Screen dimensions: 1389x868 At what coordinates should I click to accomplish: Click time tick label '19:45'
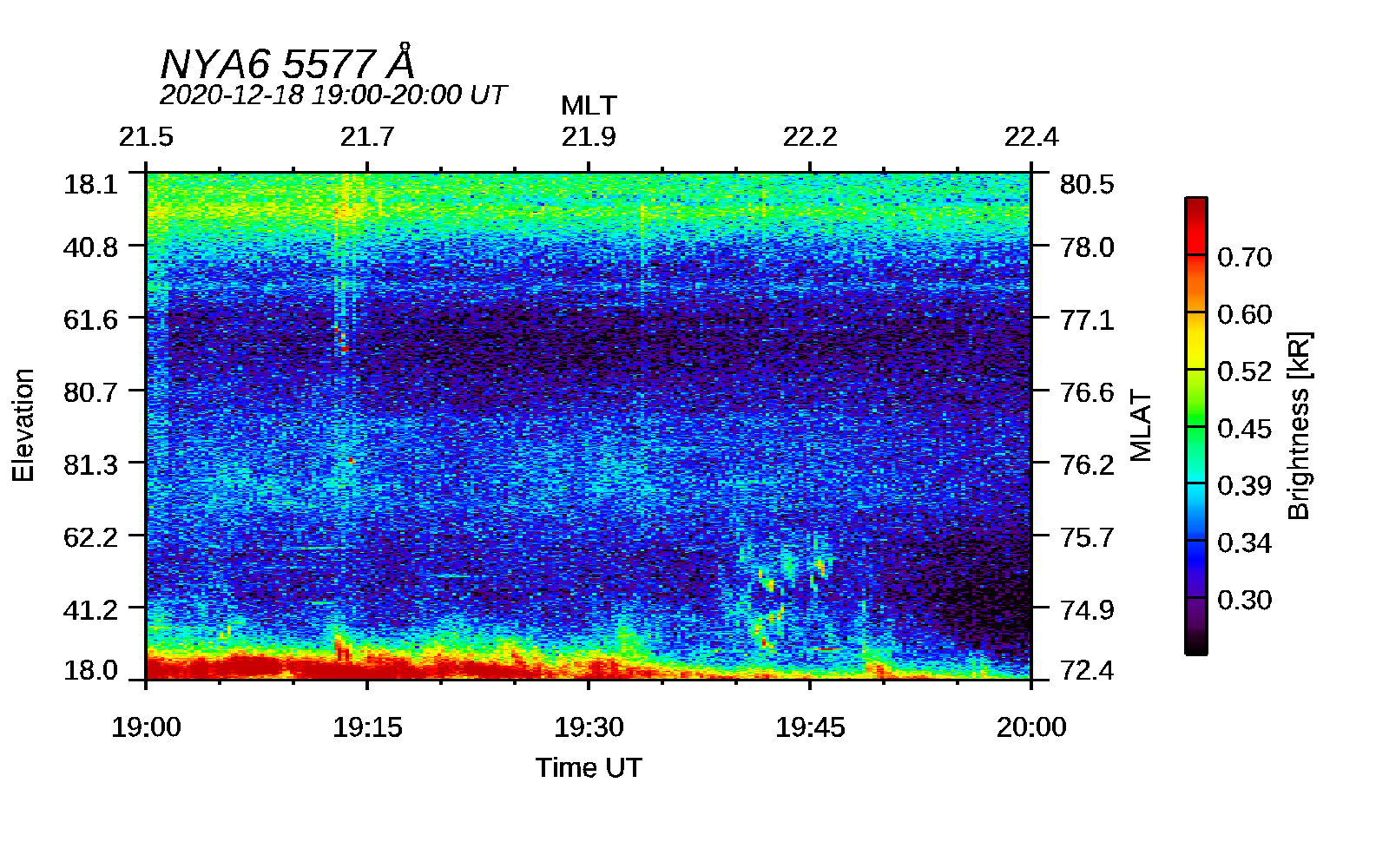pyautogui.click(x=810, y=727)
